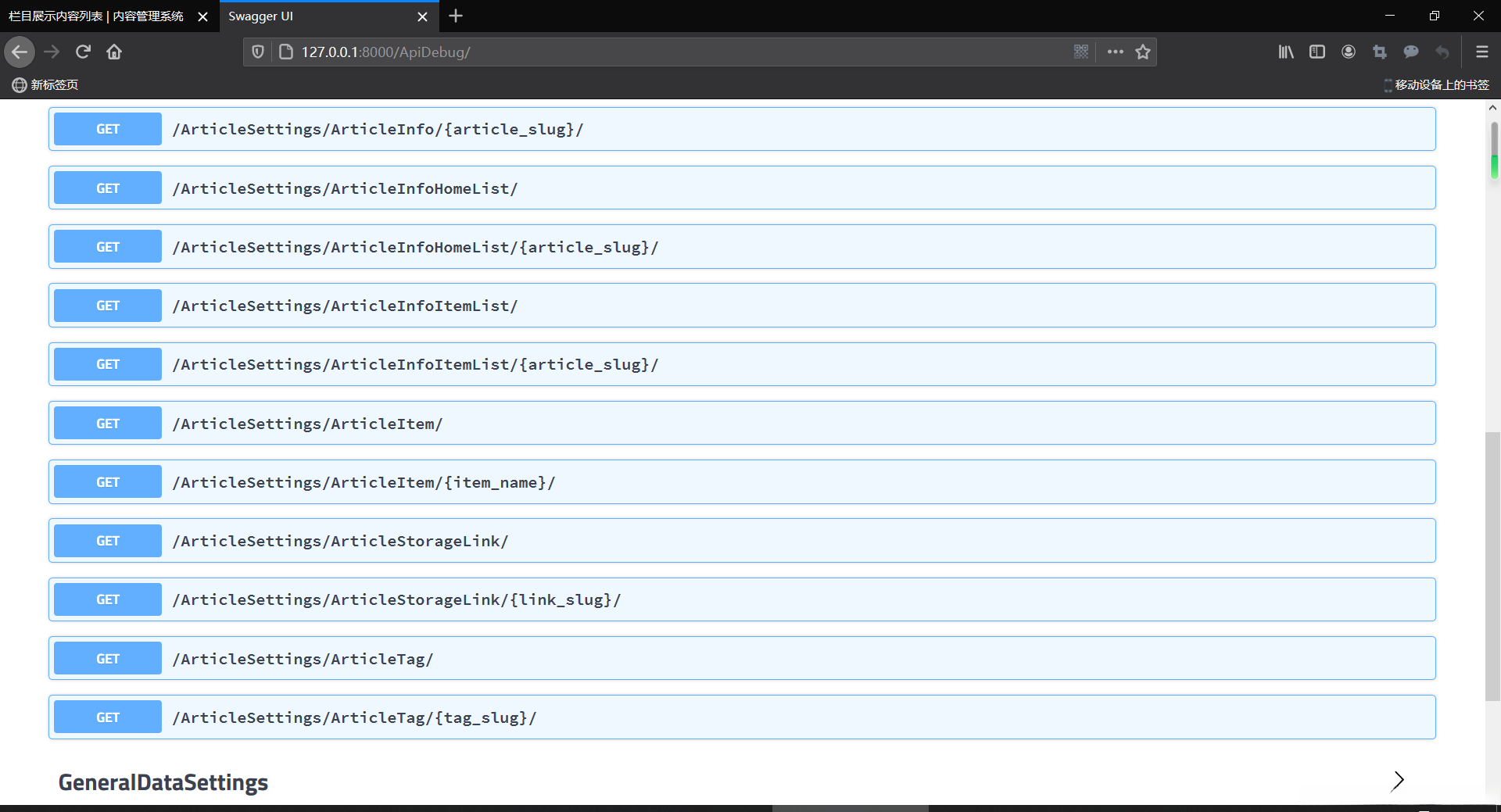
Task: Open the hamburger application menu
Action: click(1481, 52)
